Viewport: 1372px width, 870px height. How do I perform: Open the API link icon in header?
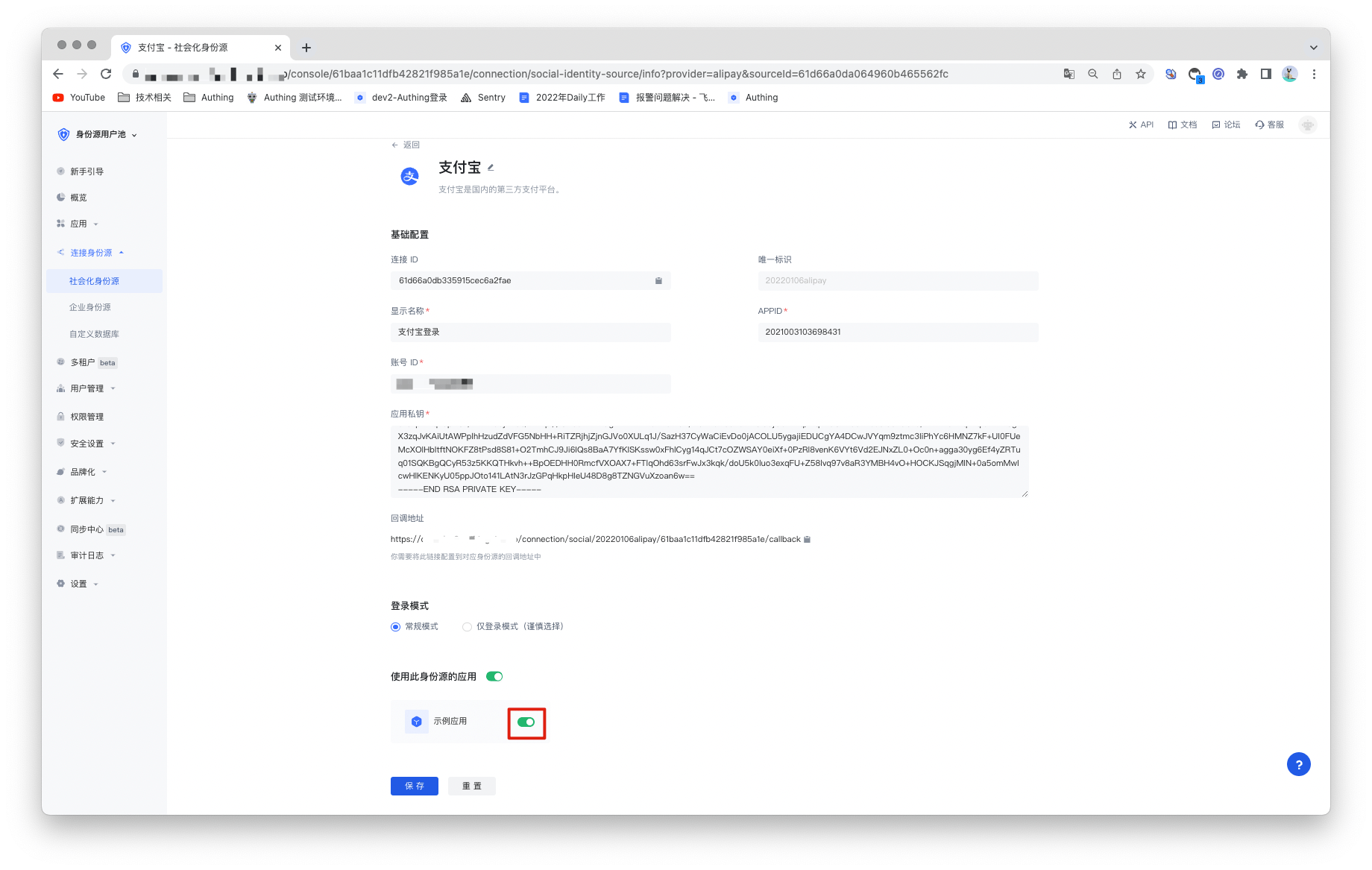point(1141,125)
